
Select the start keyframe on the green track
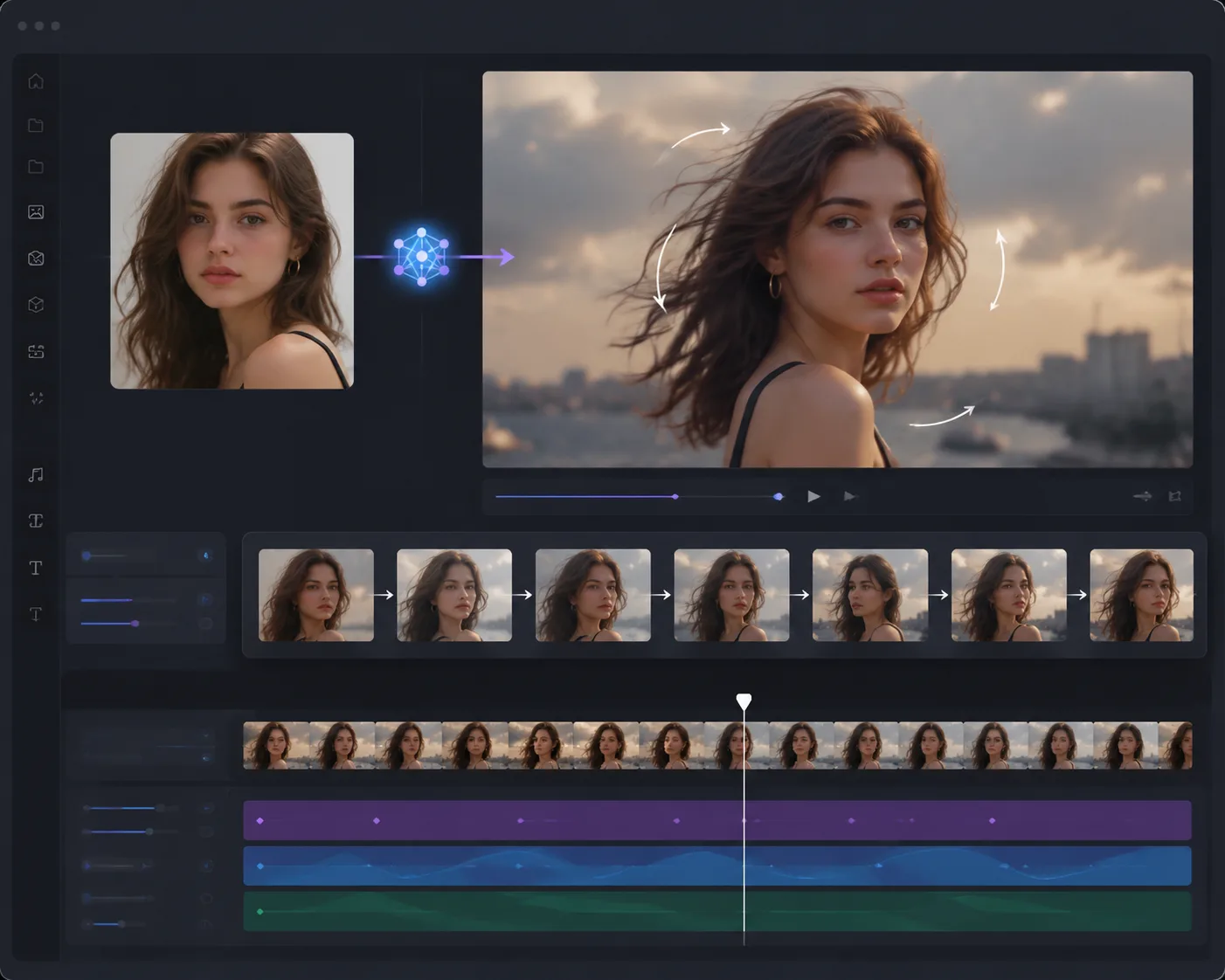[260, 911]
